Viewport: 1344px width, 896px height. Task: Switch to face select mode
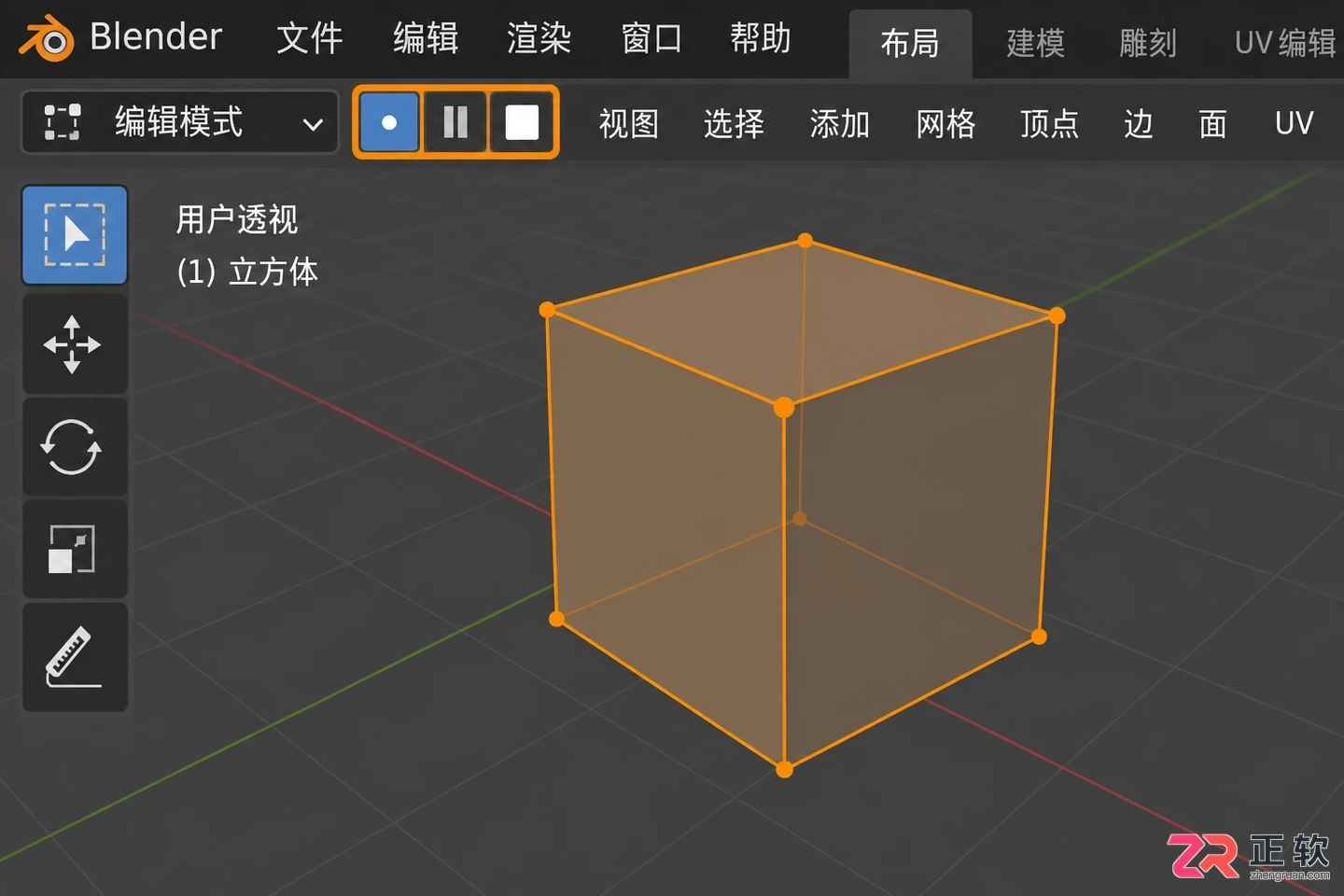pos(522,122)
